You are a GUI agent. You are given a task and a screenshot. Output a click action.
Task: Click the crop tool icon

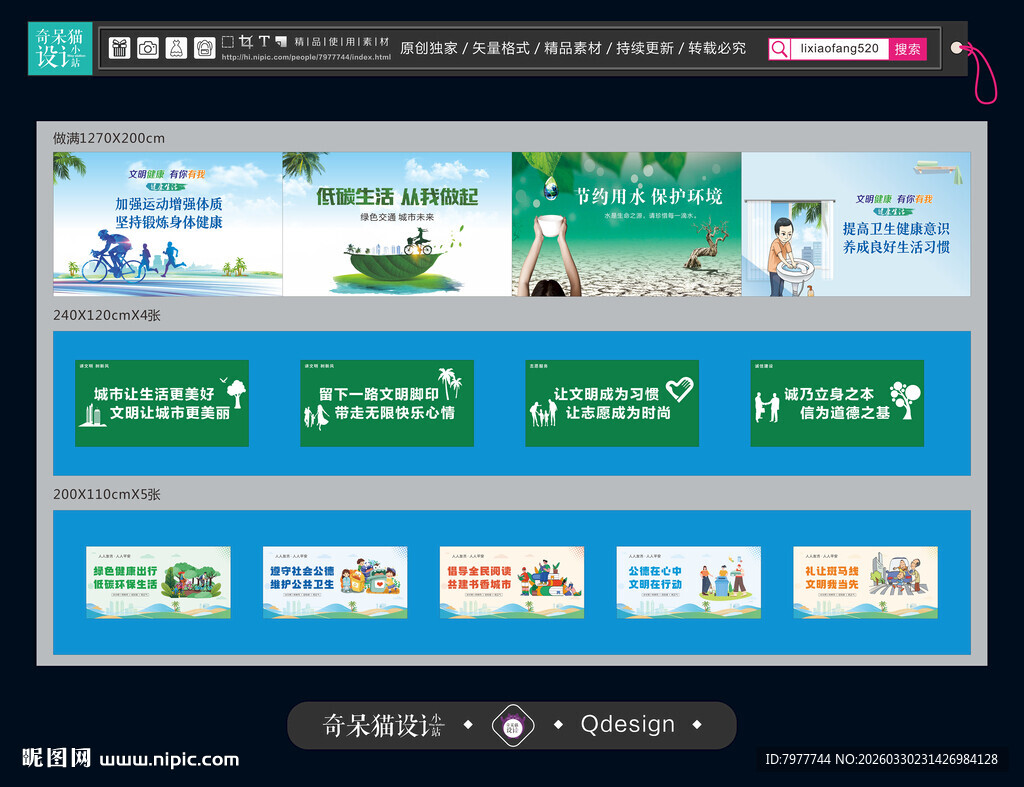tap(246, 42)
